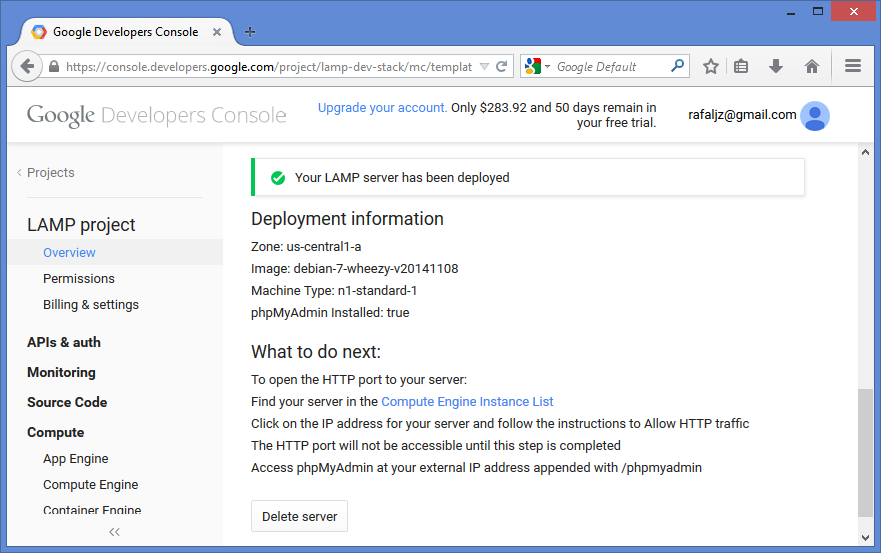
Task: Expand APIs & auth section
Action: pyautogui.click(x=63, y=342)
